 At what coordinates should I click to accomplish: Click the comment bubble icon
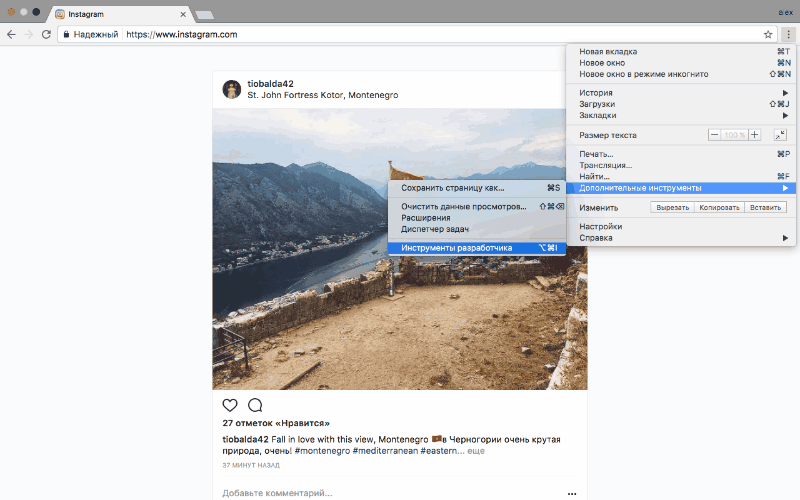255,405
